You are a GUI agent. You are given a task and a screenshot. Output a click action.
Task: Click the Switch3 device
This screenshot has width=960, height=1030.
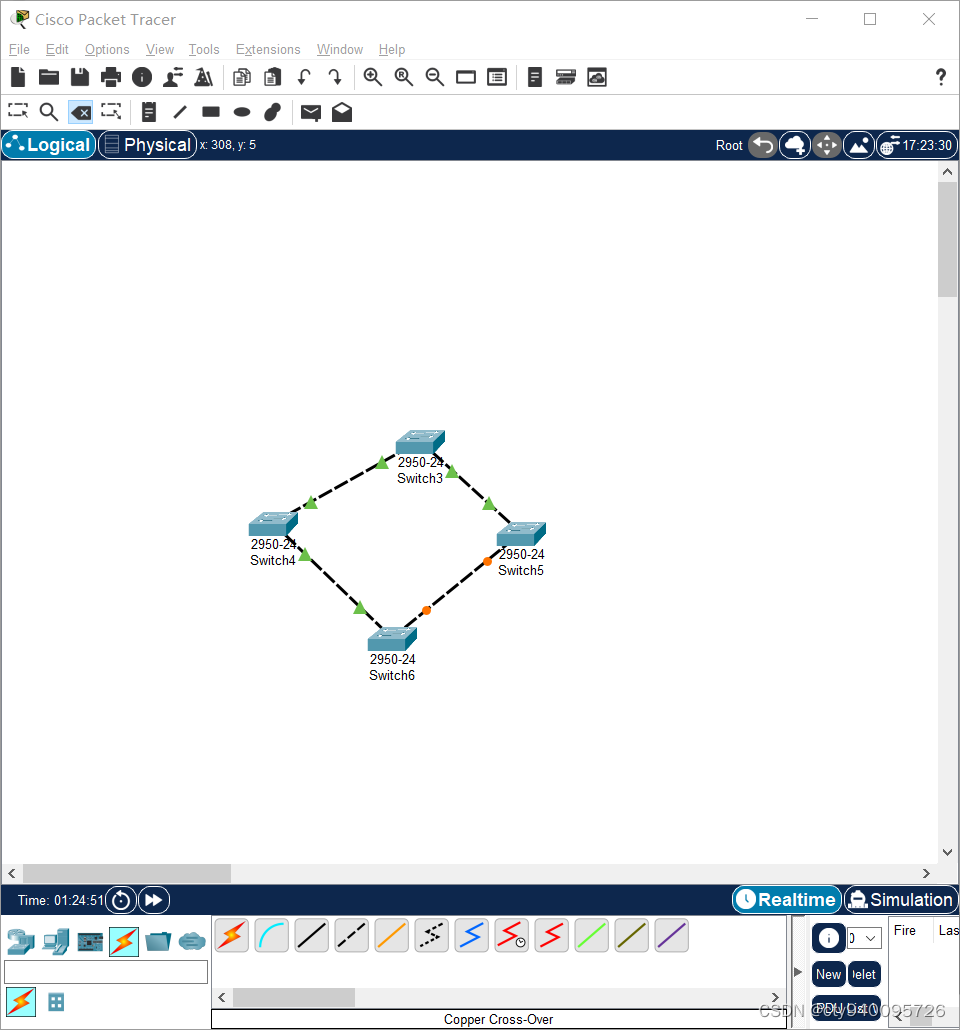(x=421, y=441)
